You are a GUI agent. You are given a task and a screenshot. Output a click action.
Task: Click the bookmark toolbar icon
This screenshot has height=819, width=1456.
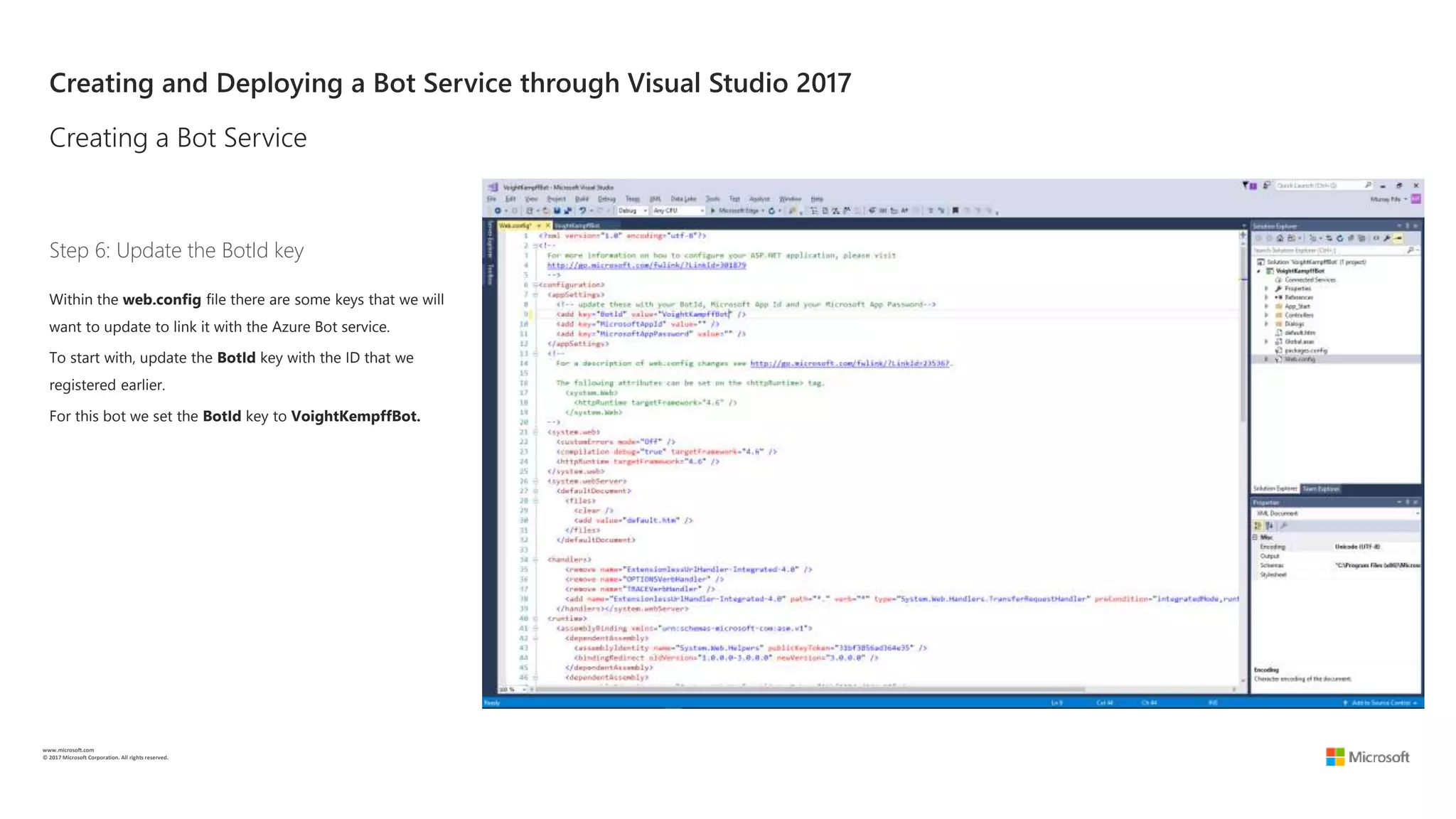click(955, 210)
